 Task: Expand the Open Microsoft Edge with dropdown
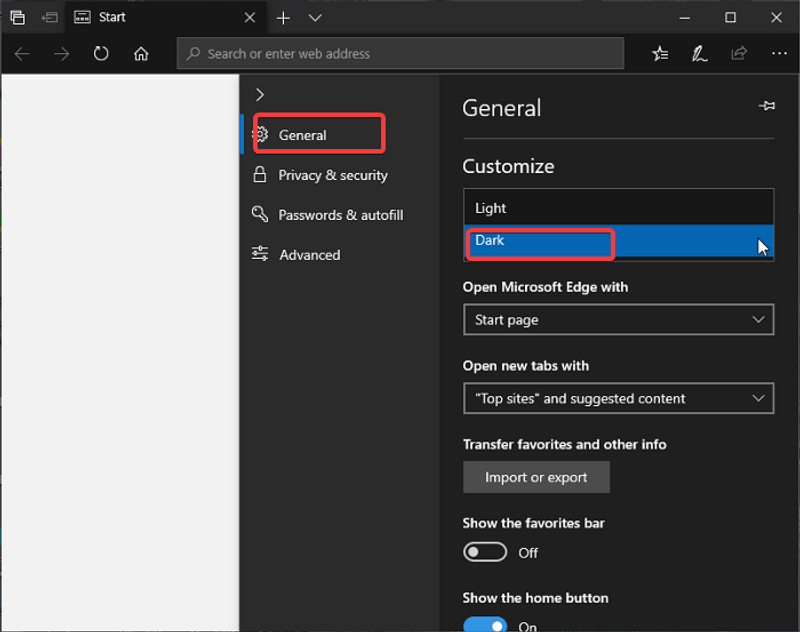pos(618,320)
